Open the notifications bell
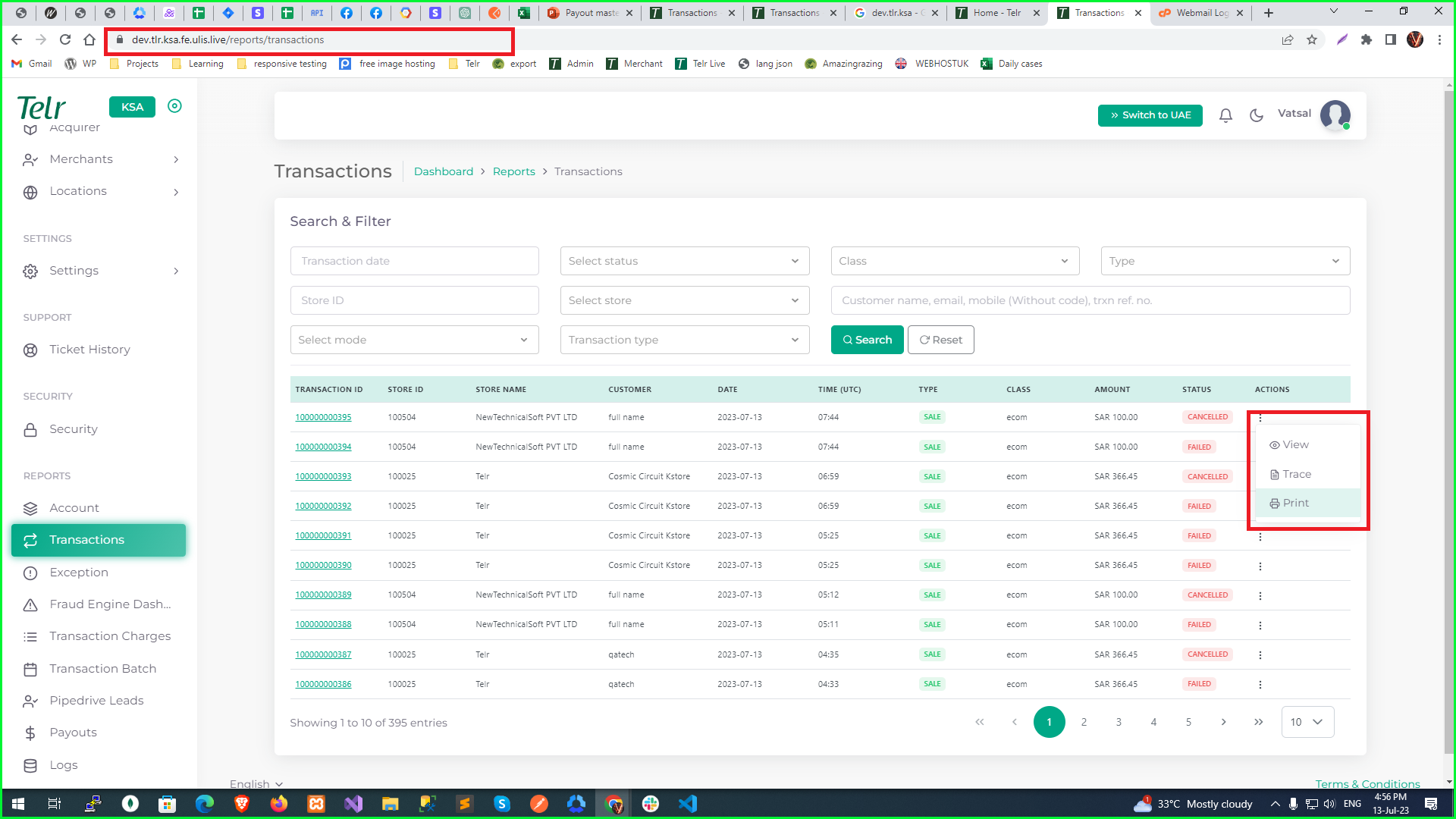This screenshot has height=819, width=1456. pyautogui.click(x=1225, y=115)
